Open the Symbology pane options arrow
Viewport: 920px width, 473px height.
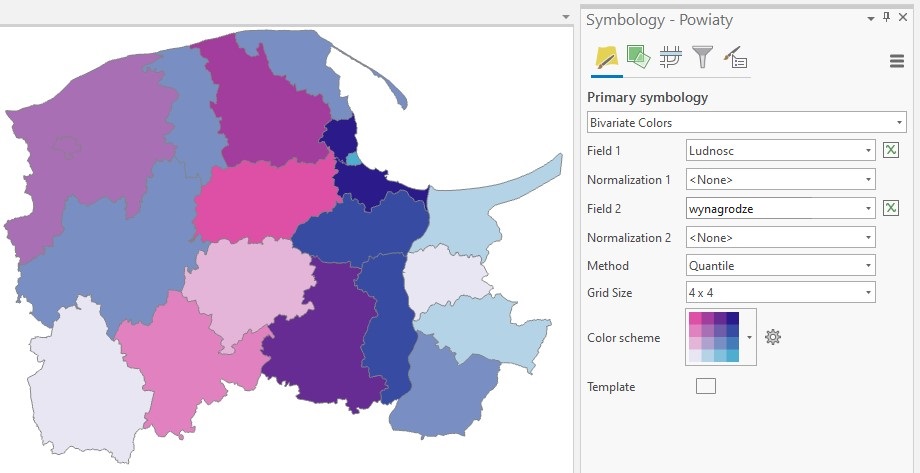point(871,18)
